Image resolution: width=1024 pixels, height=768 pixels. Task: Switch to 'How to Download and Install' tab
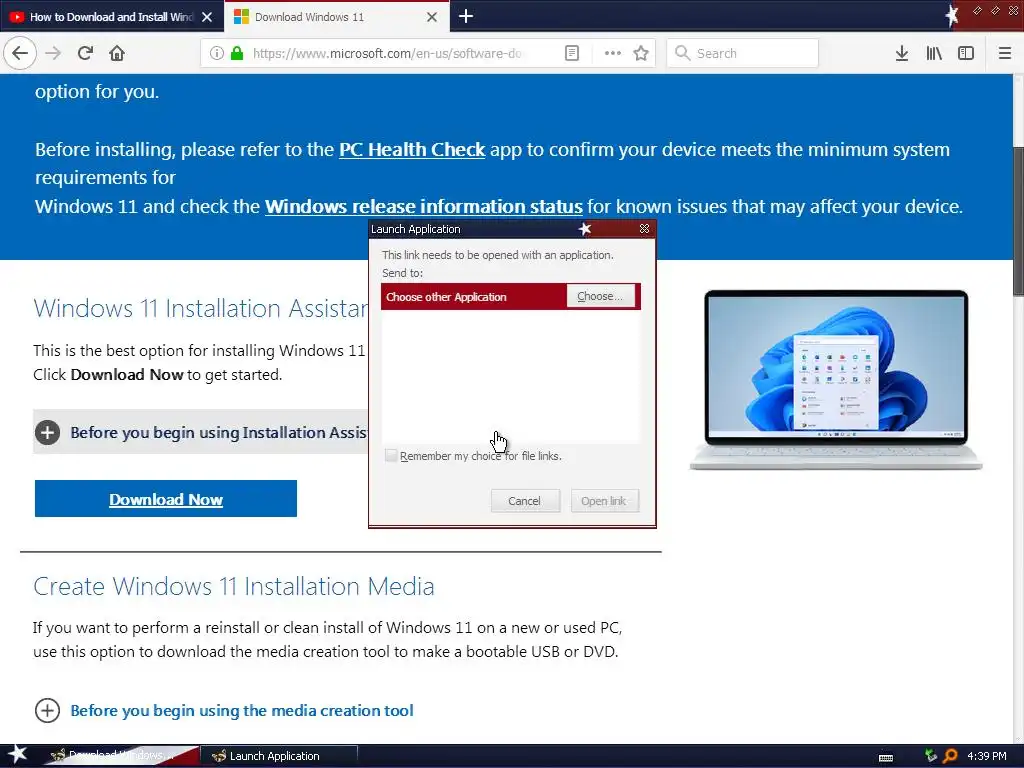click(112, 17)
